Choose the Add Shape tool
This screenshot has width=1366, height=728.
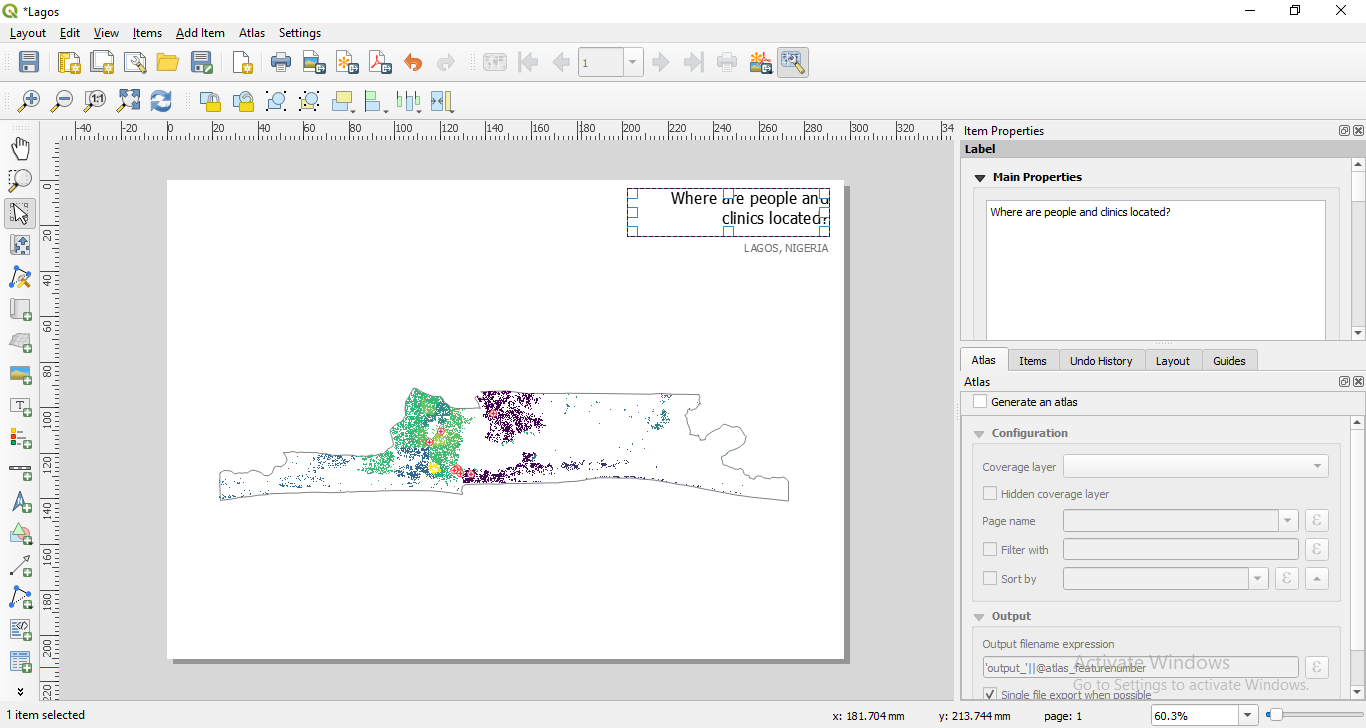pos(20,534)
